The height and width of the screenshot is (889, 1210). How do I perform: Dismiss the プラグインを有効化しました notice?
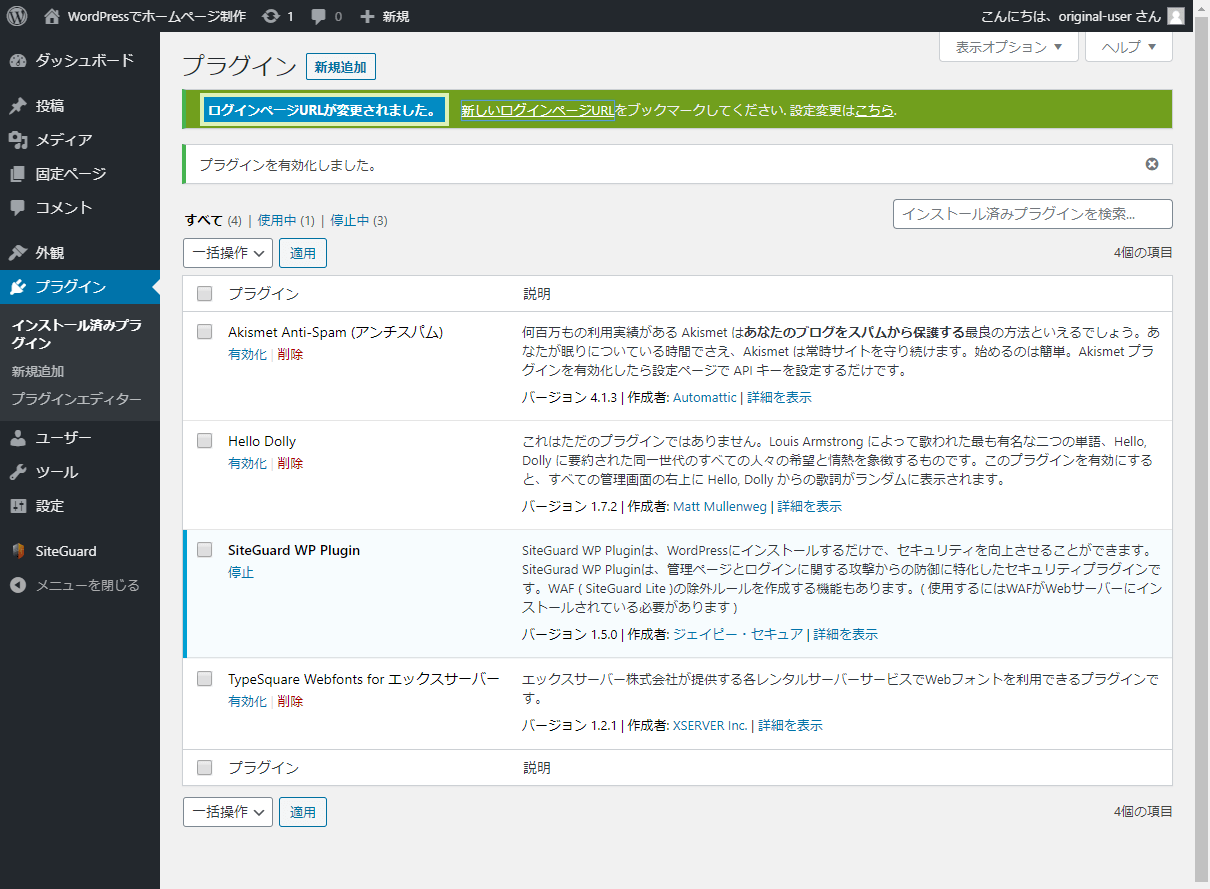coord(1152,164)
